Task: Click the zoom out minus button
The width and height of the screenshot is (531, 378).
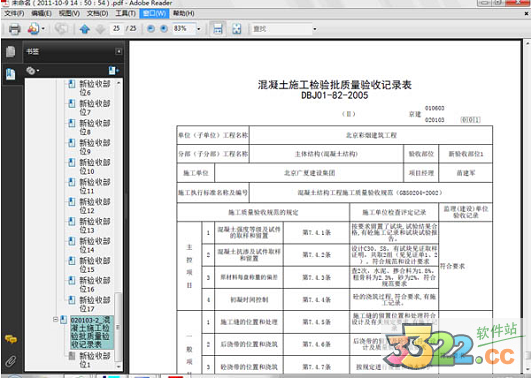Action: [x=151, y=29]
